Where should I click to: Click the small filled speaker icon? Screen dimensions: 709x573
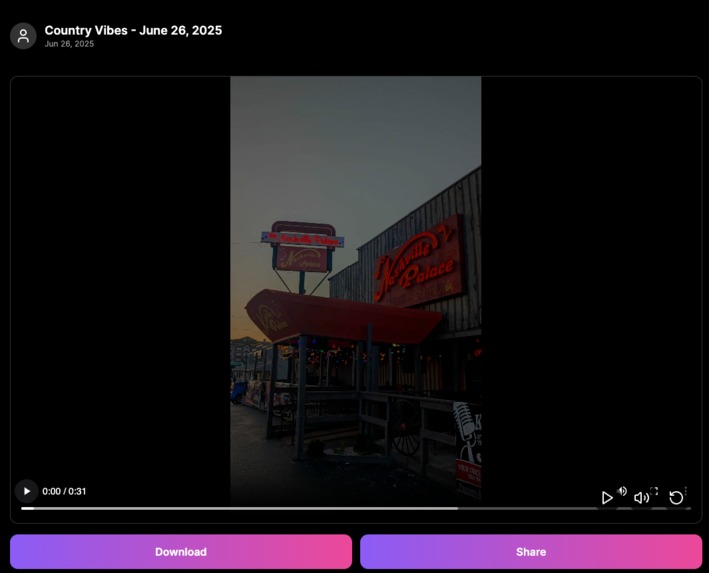[623, 491]
